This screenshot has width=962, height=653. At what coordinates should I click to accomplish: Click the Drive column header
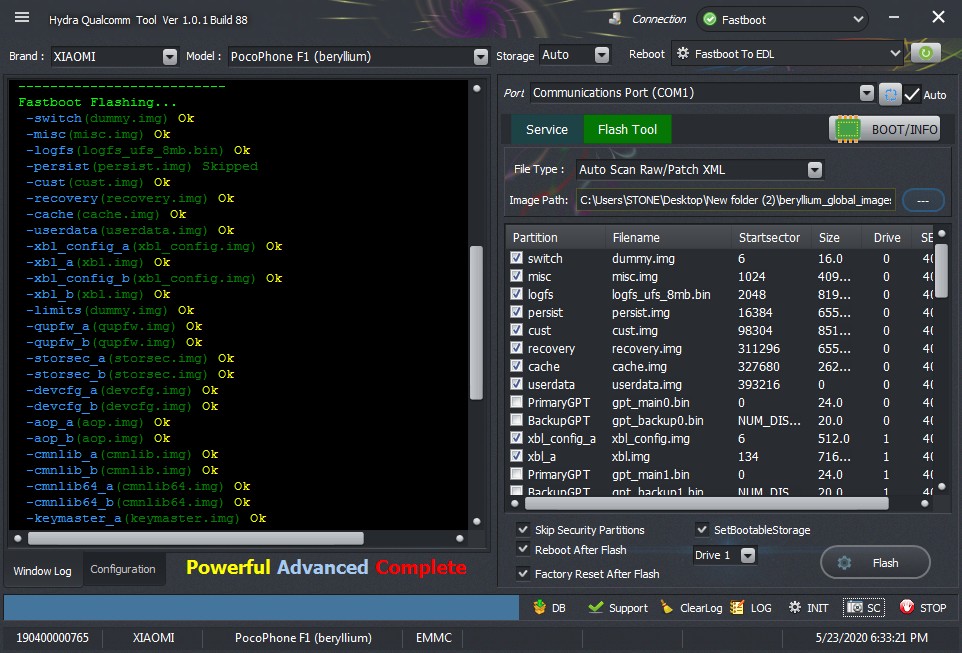(x=887, y=238)
